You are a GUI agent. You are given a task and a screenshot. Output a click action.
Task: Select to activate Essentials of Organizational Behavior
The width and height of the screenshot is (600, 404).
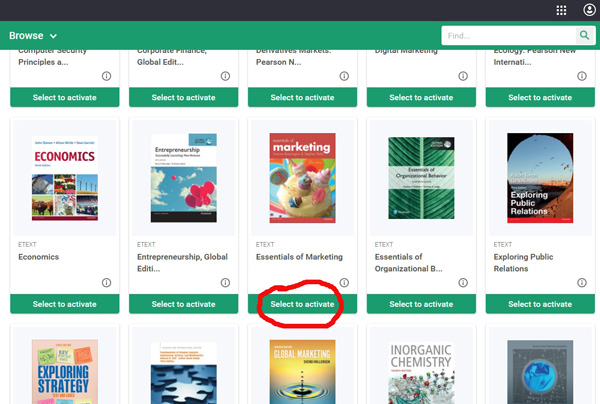click(x=421, y=304)
